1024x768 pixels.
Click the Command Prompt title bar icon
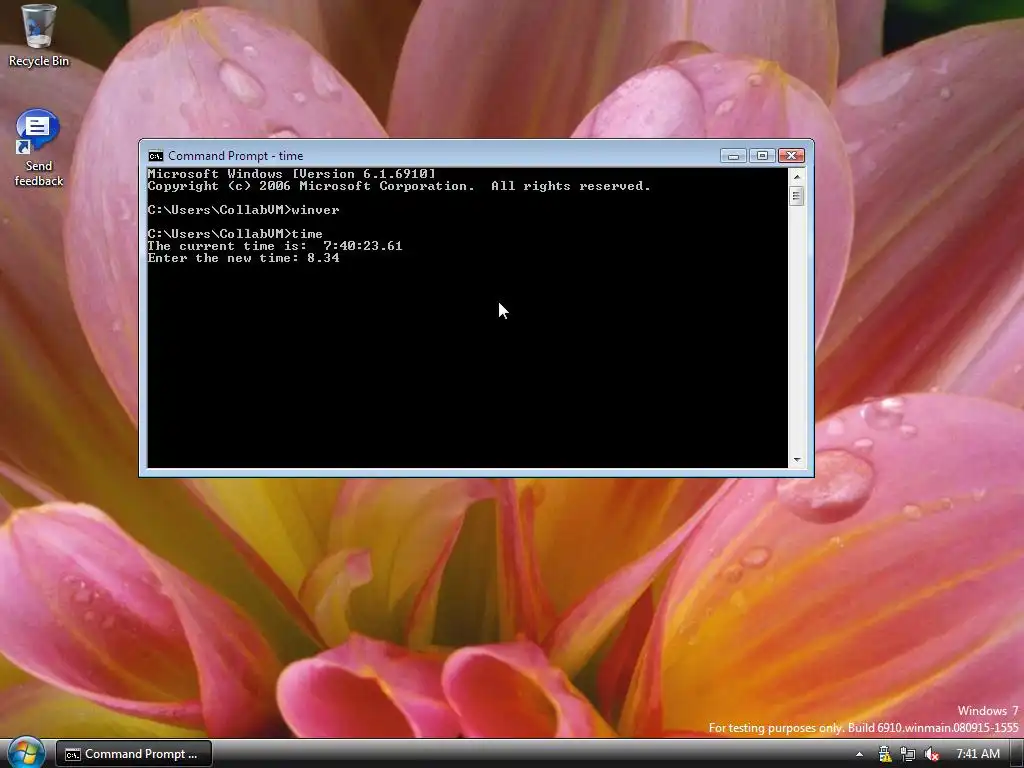coord(155,155)
